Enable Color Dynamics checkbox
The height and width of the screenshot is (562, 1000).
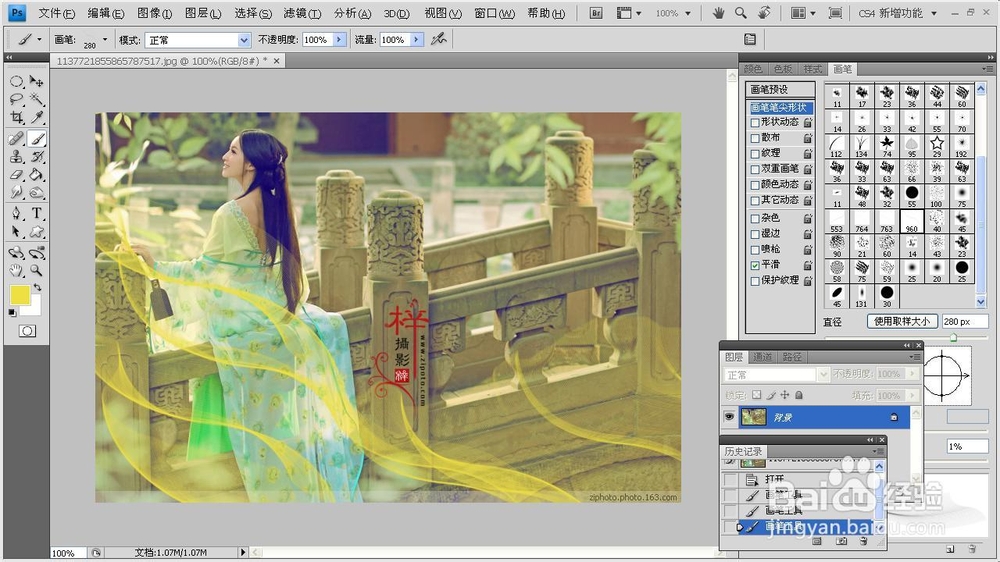[x=755, y=185]
